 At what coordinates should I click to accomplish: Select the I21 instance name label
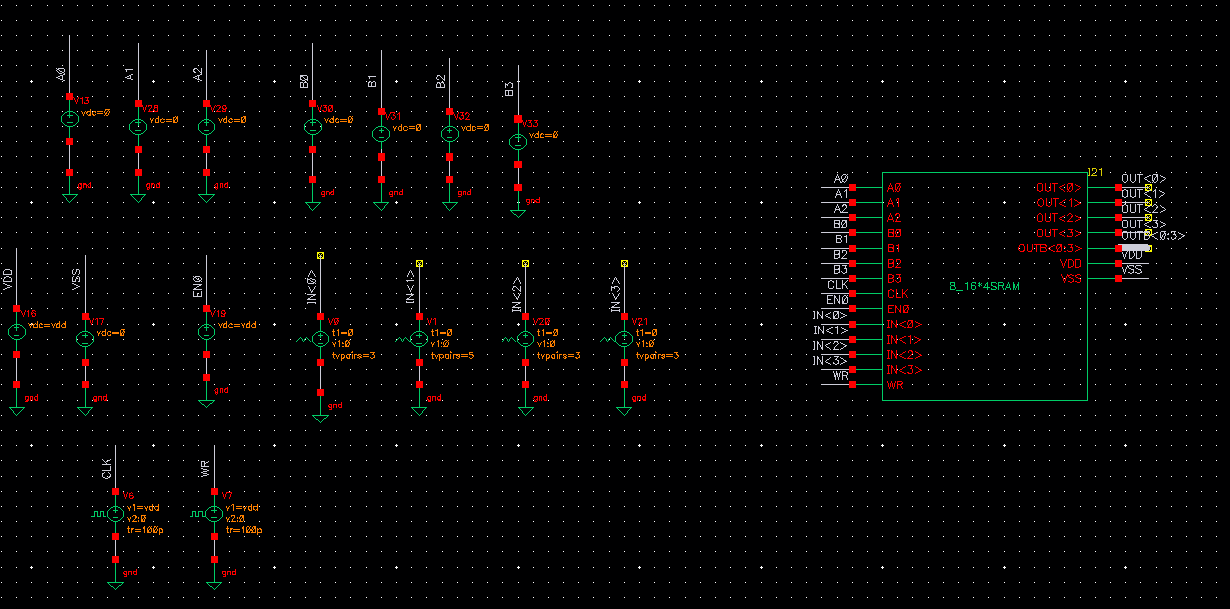pyautogui.click(x=1095, y=173)
